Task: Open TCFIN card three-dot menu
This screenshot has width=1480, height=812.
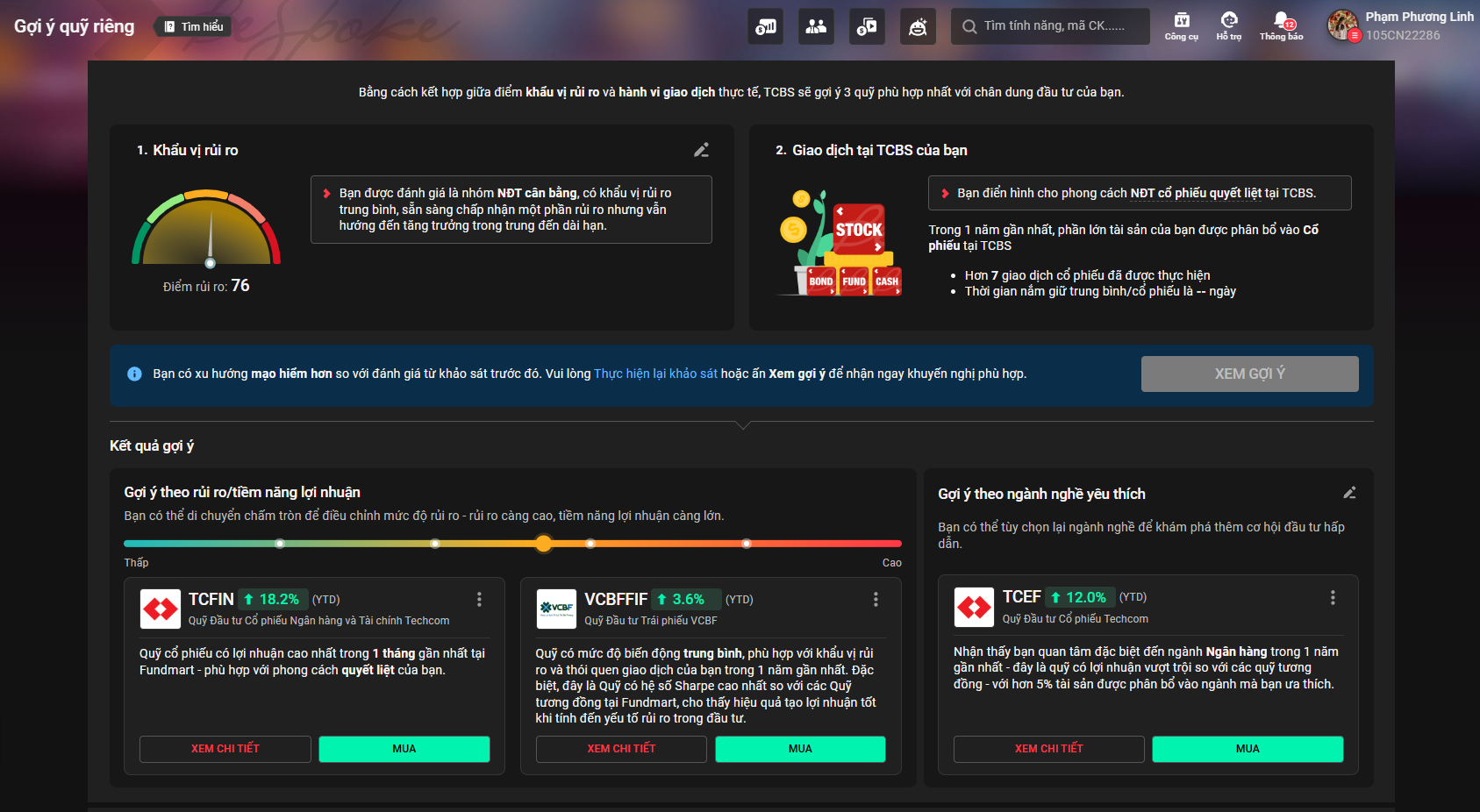Action: 479,599
